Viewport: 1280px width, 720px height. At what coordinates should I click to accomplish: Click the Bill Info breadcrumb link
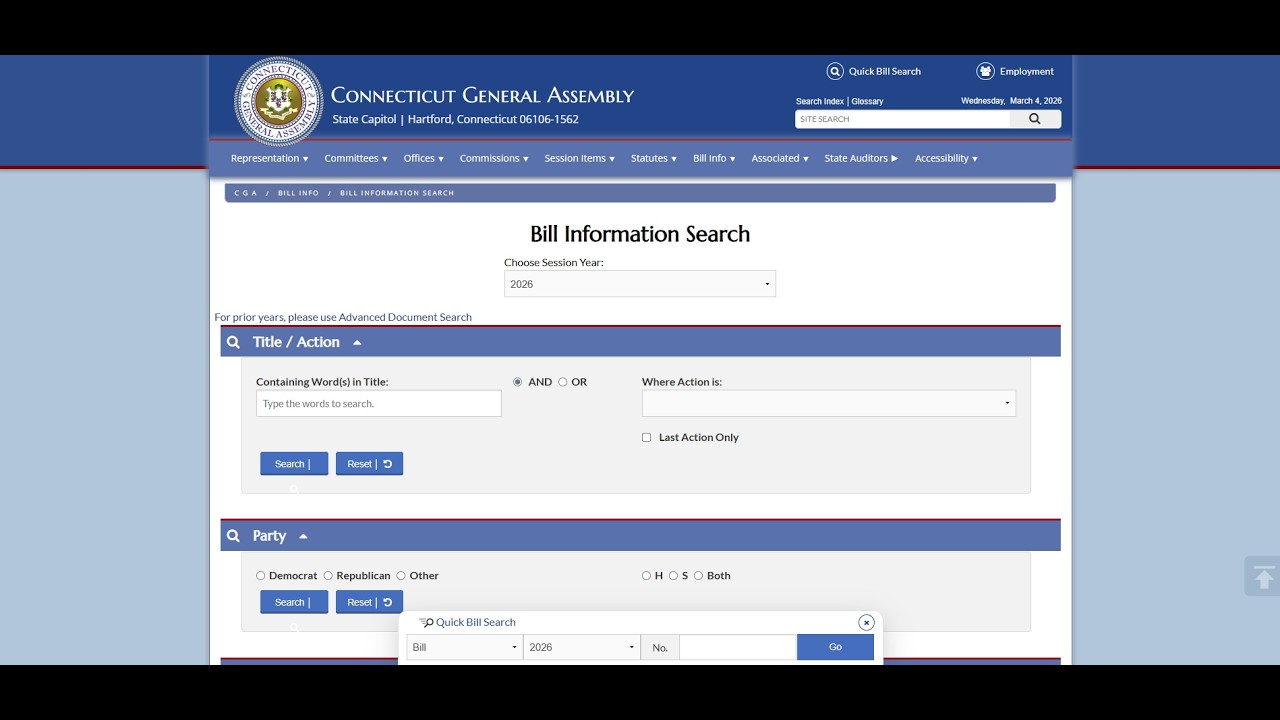(x=298, y=193)
